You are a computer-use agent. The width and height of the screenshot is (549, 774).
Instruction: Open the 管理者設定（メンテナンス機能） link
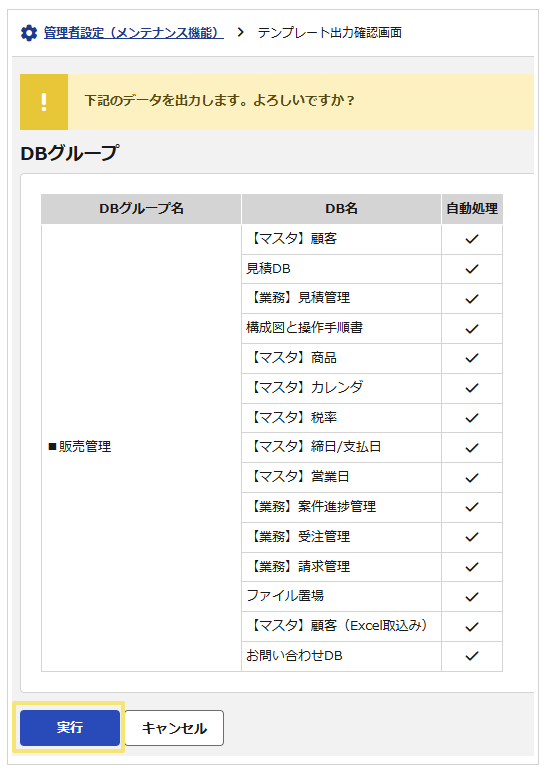click(133, 33)
